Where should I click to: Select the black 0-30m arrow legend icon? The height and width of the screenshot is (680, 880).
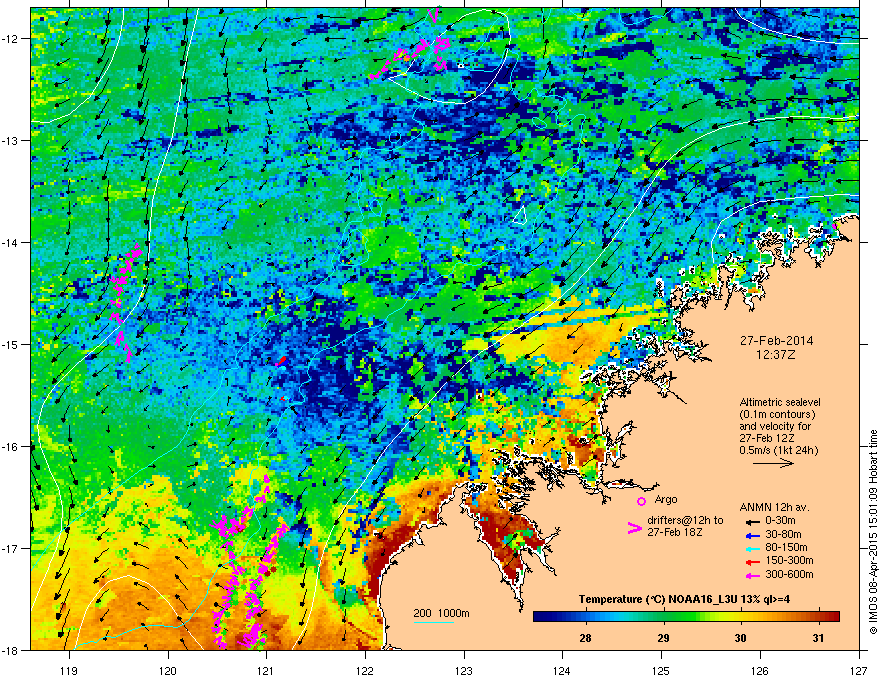pyautogui.click(x=752, y=521)
